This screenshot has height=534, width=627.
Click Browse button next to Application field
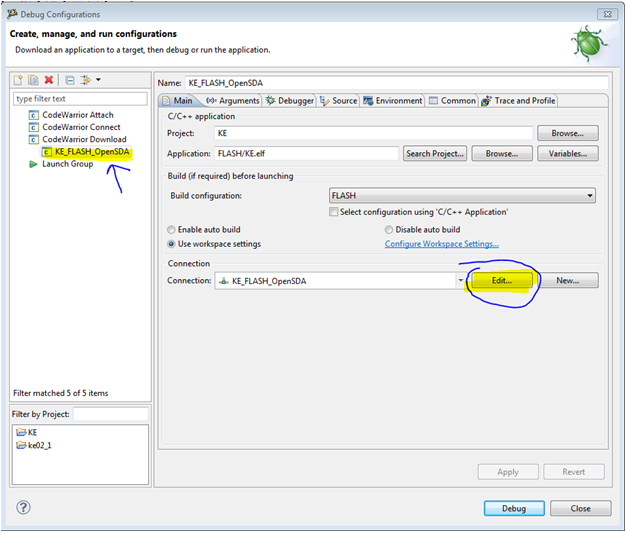tap(502, 154)
